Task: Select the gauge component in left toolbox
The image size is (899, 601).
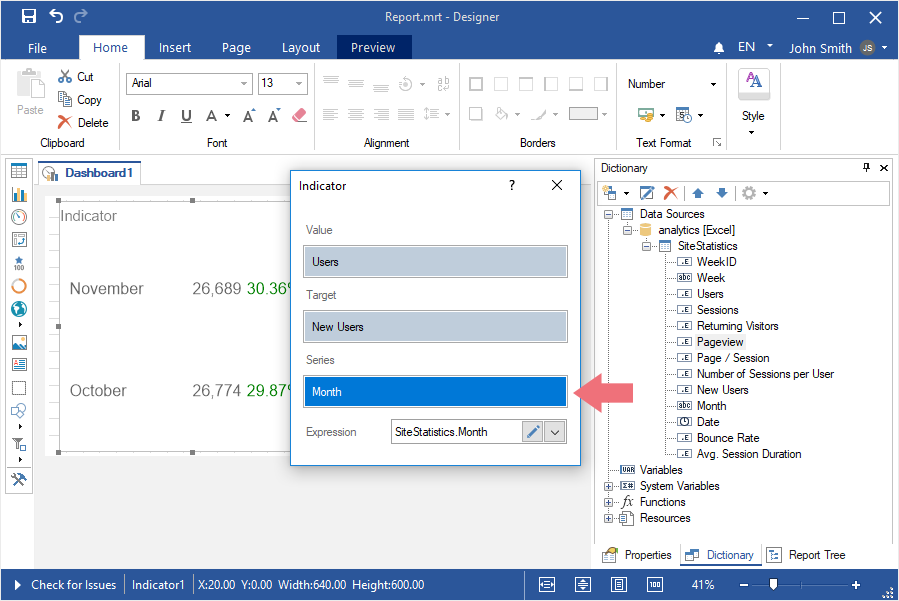Action: [19, 217]
